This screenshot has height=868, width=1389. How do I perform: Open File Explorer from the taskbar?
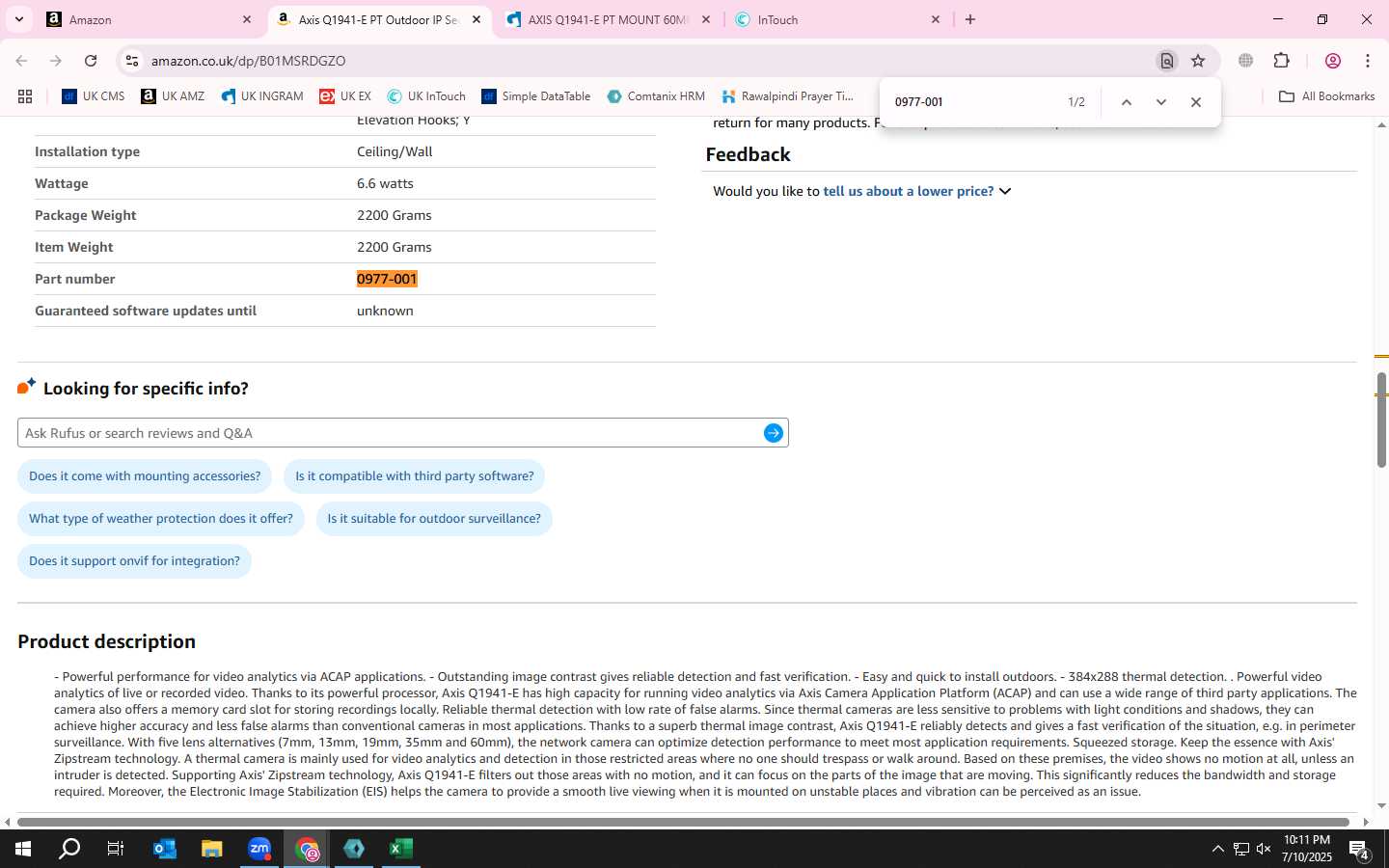coord(212,849)
